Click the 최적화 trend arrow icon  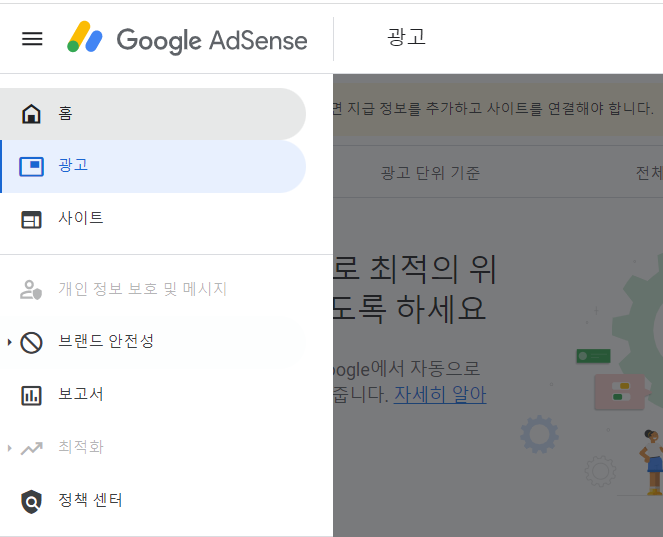click(x=32, y=448)
